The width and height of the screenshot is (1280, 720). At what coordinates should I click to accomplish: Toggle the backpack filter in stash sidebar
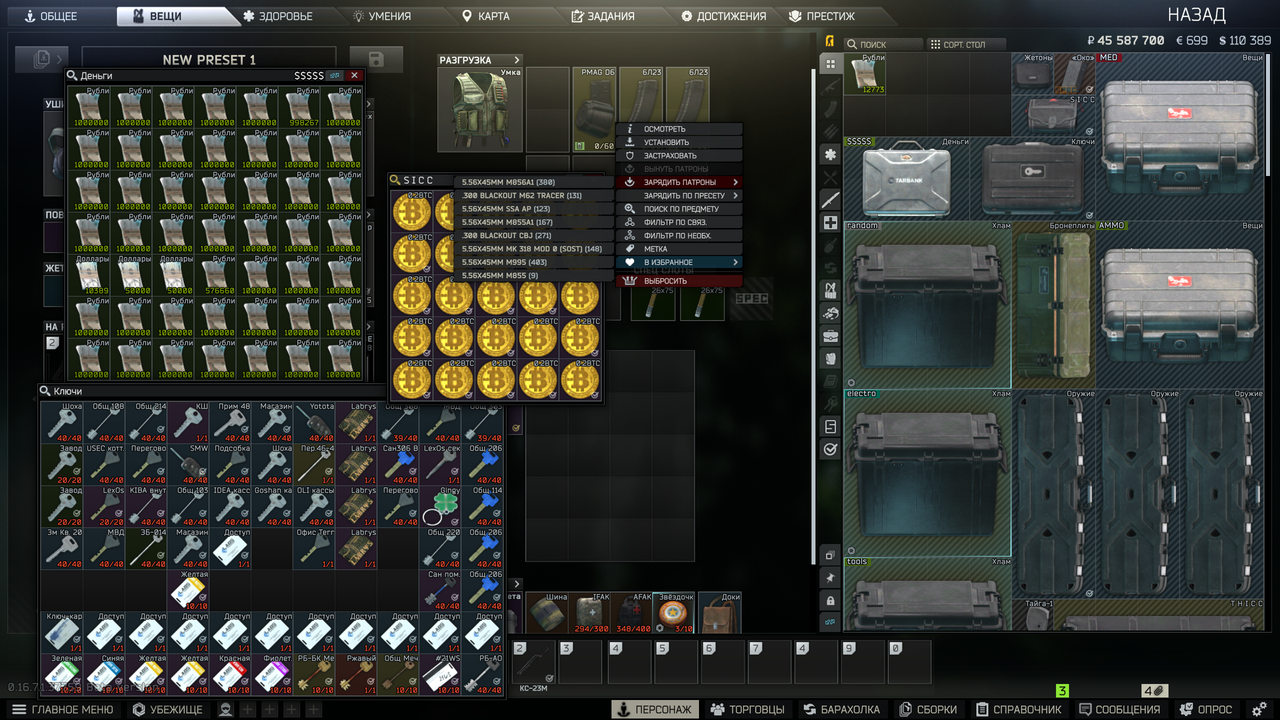(829, 358)
